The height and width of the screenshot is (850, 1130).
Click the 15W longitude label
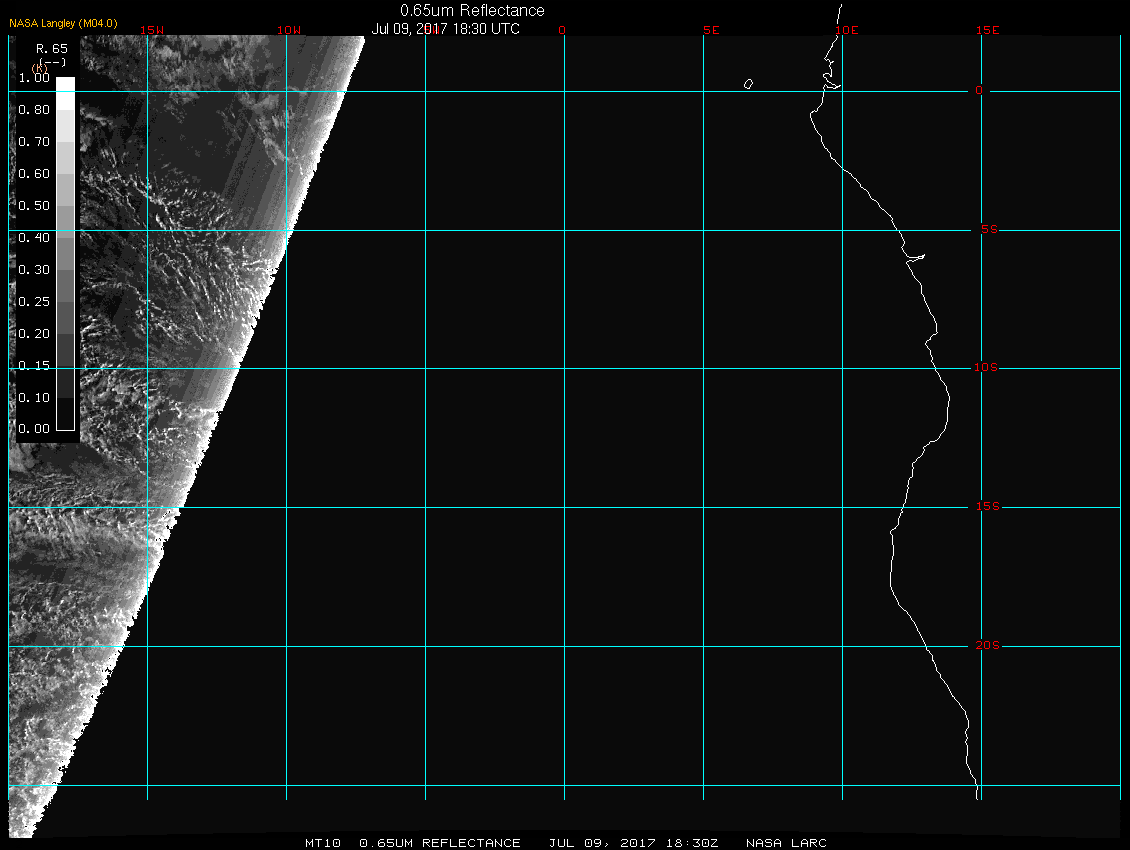pyautogui.click(x=152, y=30)
